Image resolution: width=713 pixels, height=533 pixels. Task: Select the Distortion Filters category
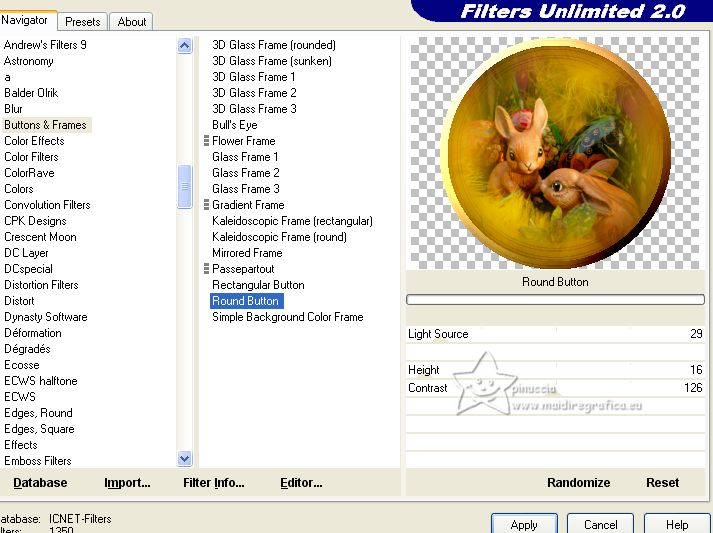(41, 285)
